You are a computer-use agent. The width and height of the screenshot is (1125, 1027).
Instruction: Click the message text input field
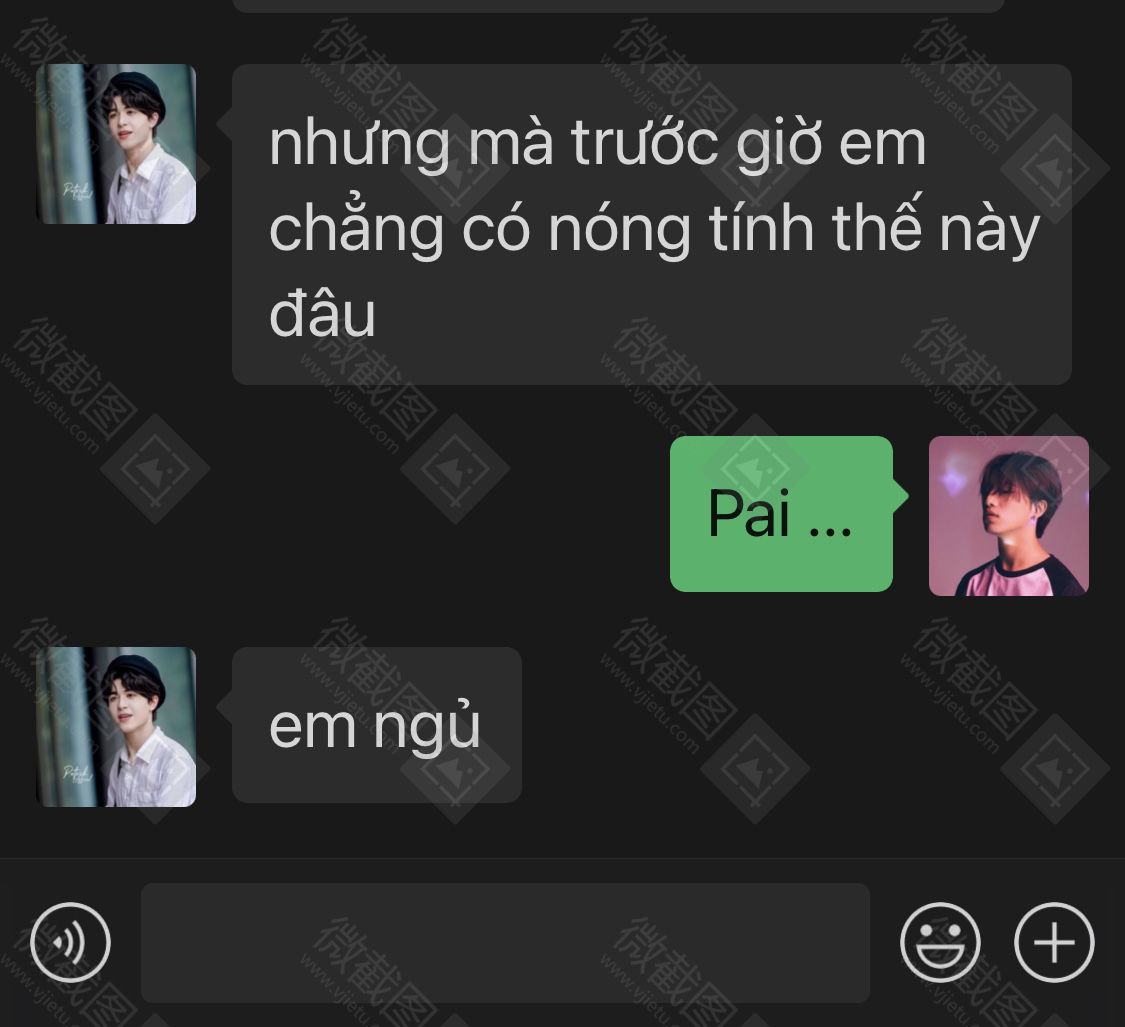[505, 942]
